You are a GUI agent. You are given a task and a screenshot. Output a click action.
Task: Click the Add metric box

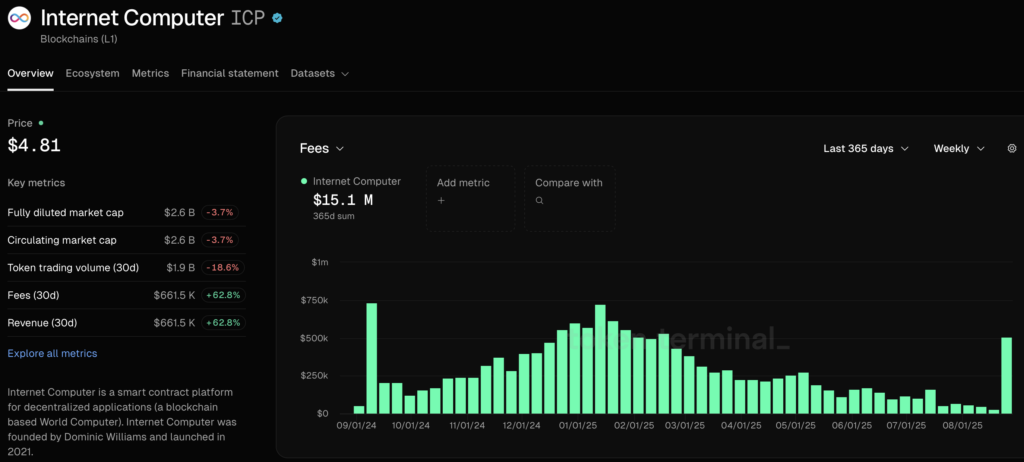click(x=470, y=198)
